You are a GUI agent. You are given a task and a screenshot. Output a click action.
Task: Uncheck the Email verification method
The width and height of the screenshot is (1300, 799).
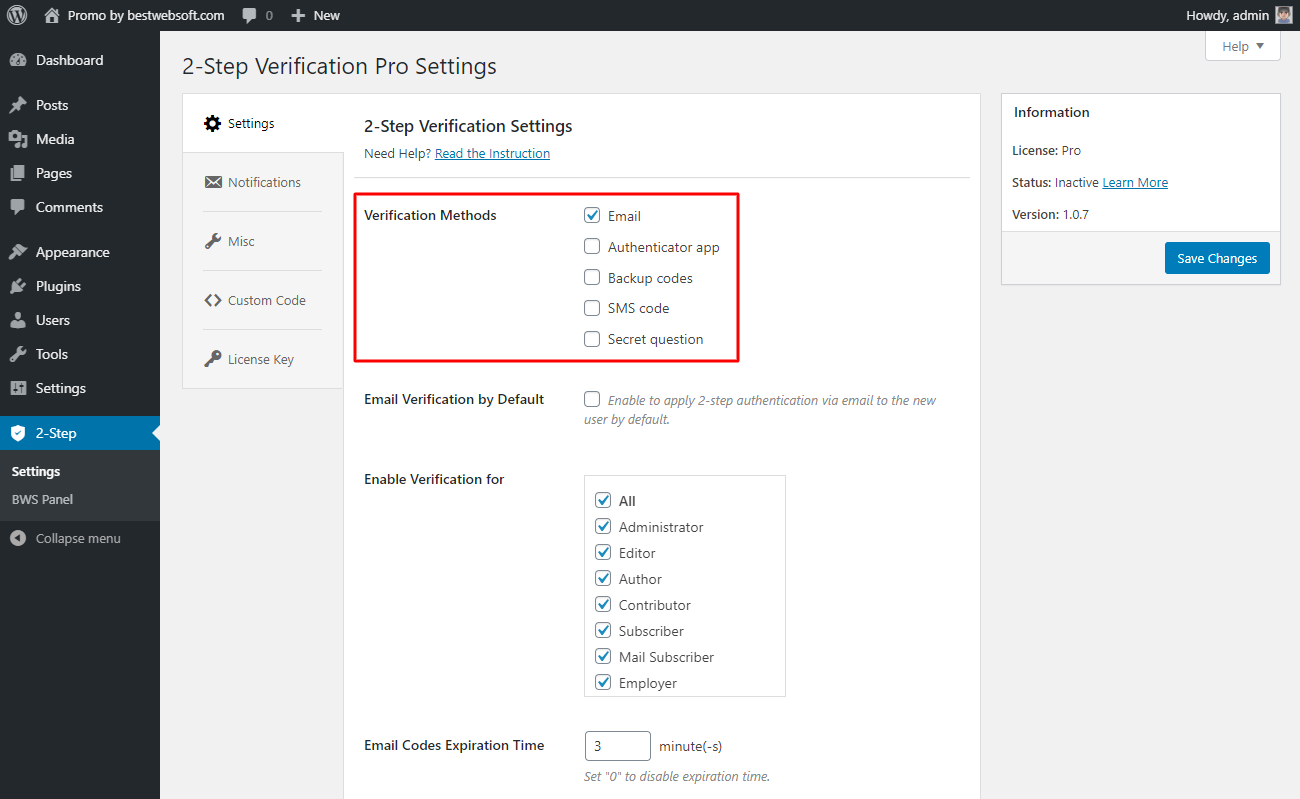pos(592,215)
